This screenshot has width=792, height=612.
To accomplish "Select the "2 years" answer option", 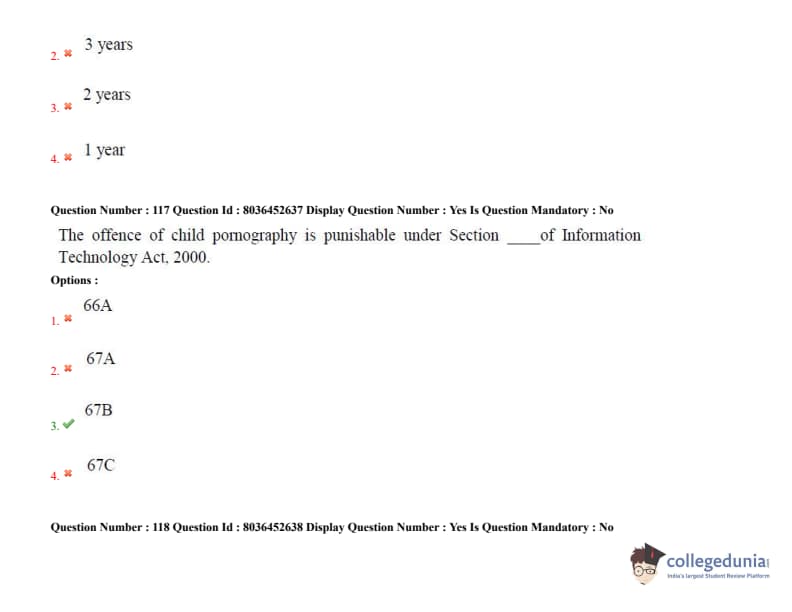I will click(x=107, y=95).
